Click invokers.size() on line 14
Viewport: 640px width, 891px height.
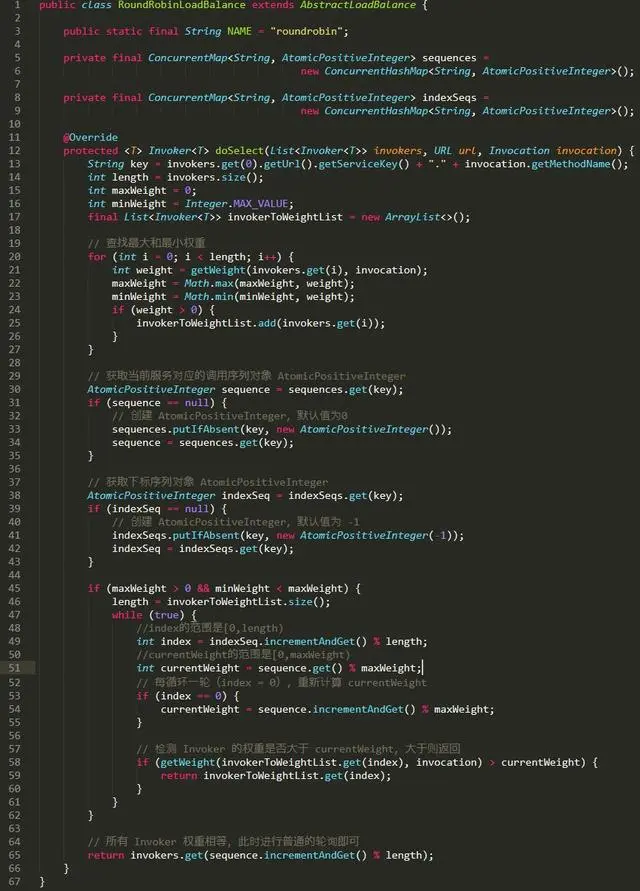pyautogui.click(x=212, y=177)
